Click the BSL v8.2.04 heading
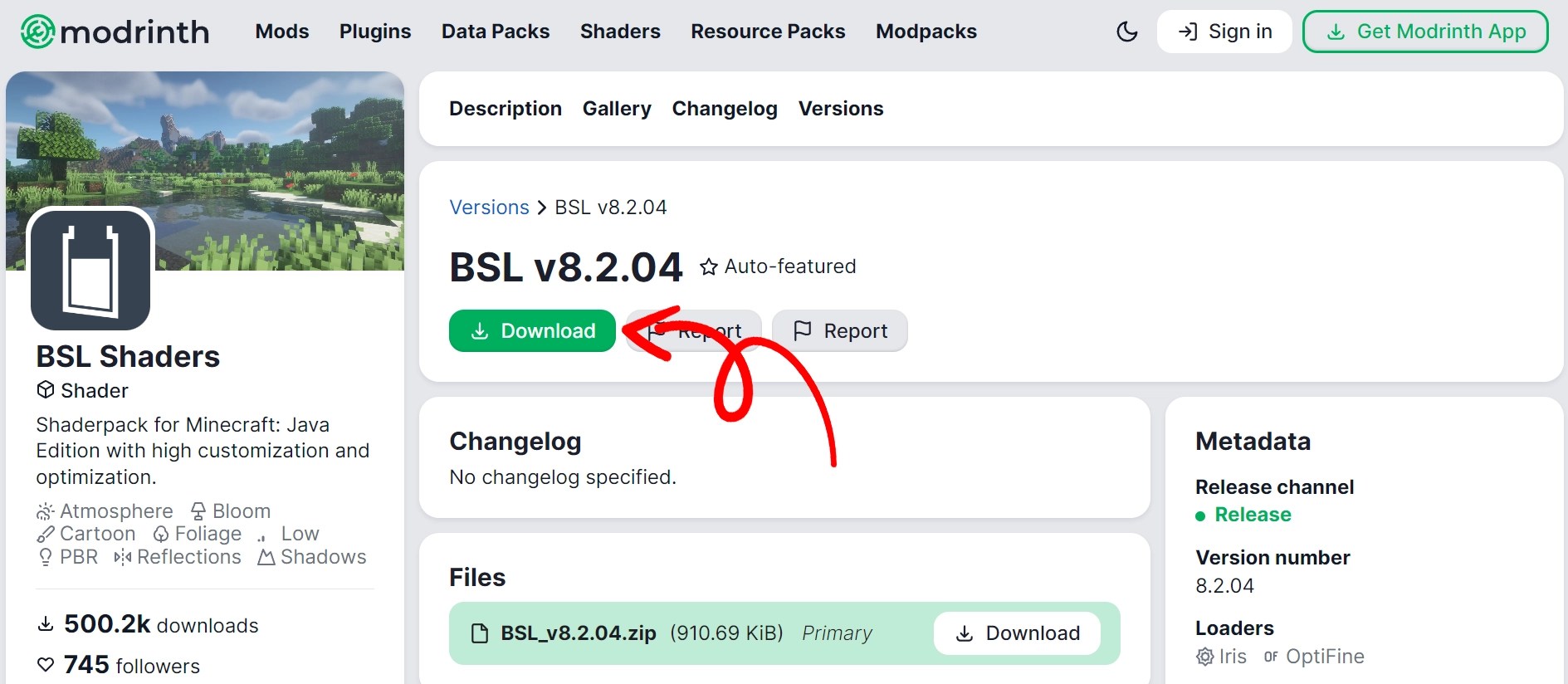This screenshot has width=1568, height=684. pyautogui.click(x=566, y=267)
